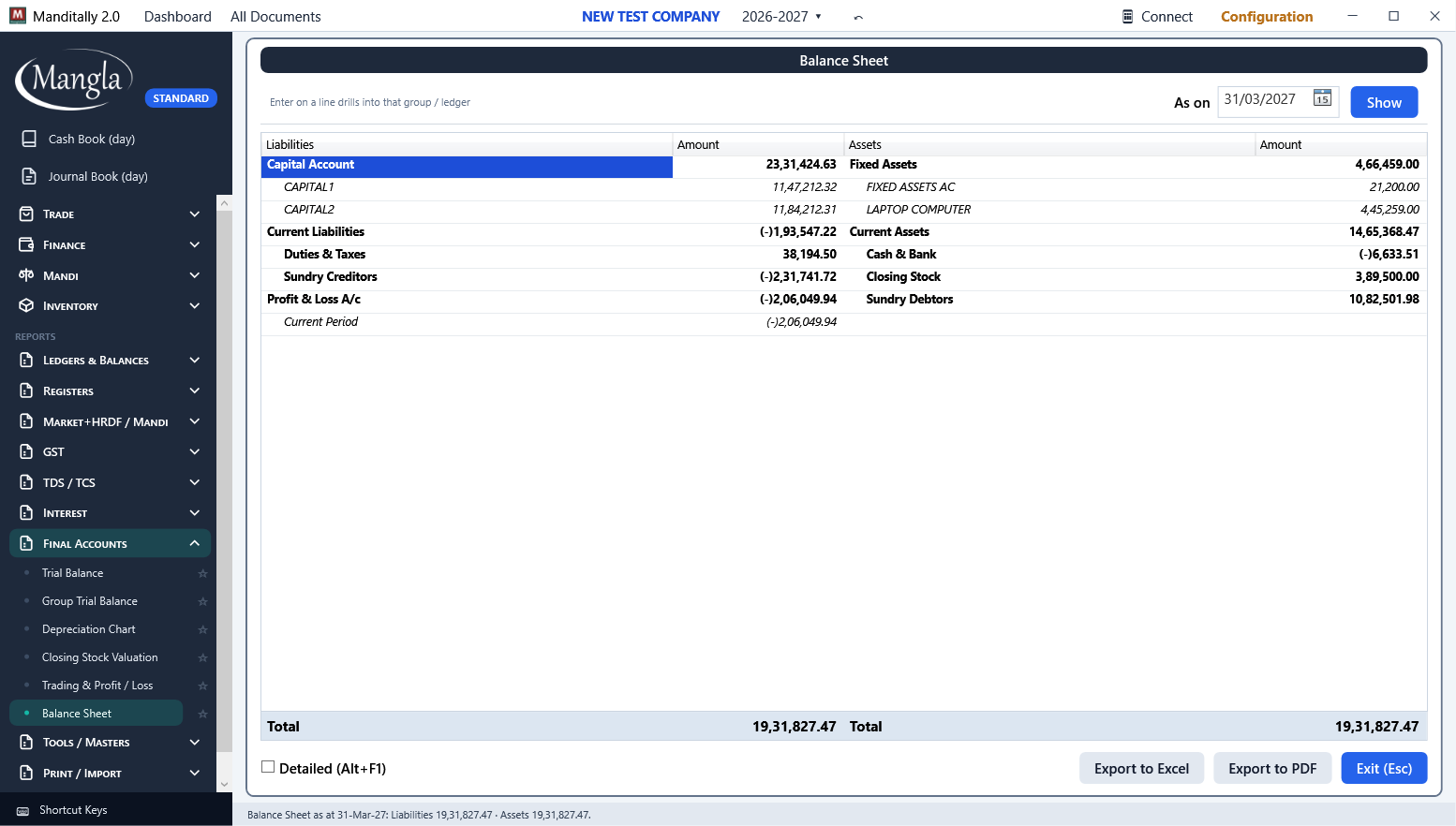Star the Trading & Profit / Loss report
The height and width of the screenshot is (826, 1456).
point(202,686)
